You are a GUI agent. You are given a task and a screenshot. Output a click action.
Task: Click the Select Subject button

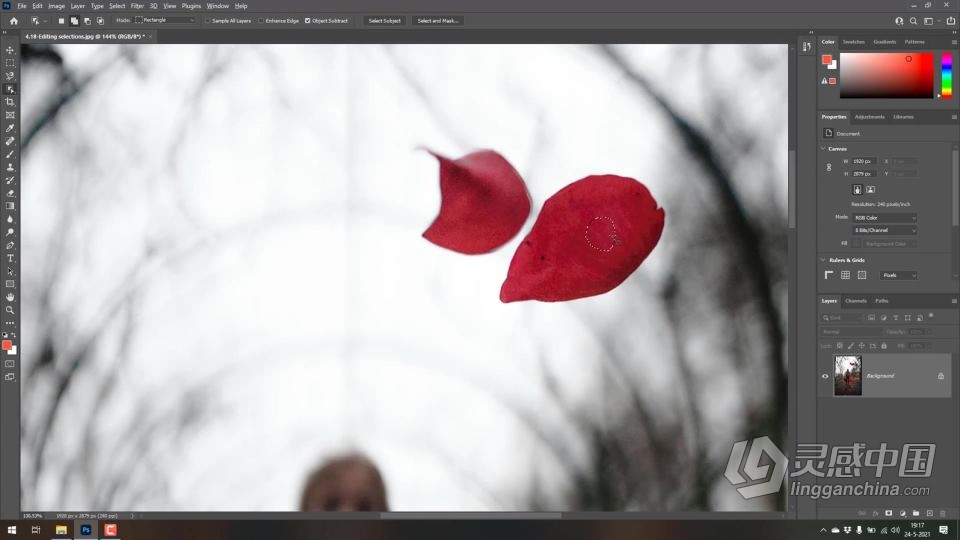(x=384, y=21)
